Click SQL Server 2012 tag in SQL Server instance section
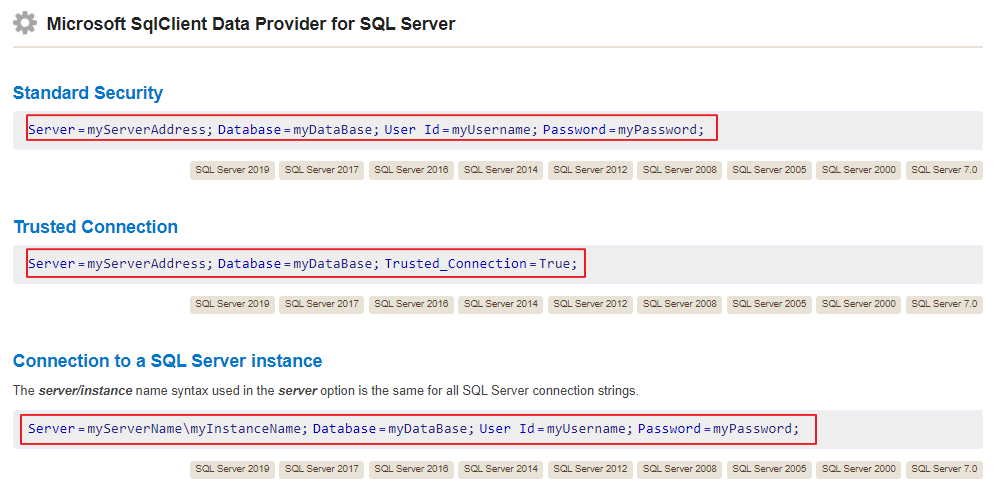Screen dimensions: 1000x500 coord(590,469)
